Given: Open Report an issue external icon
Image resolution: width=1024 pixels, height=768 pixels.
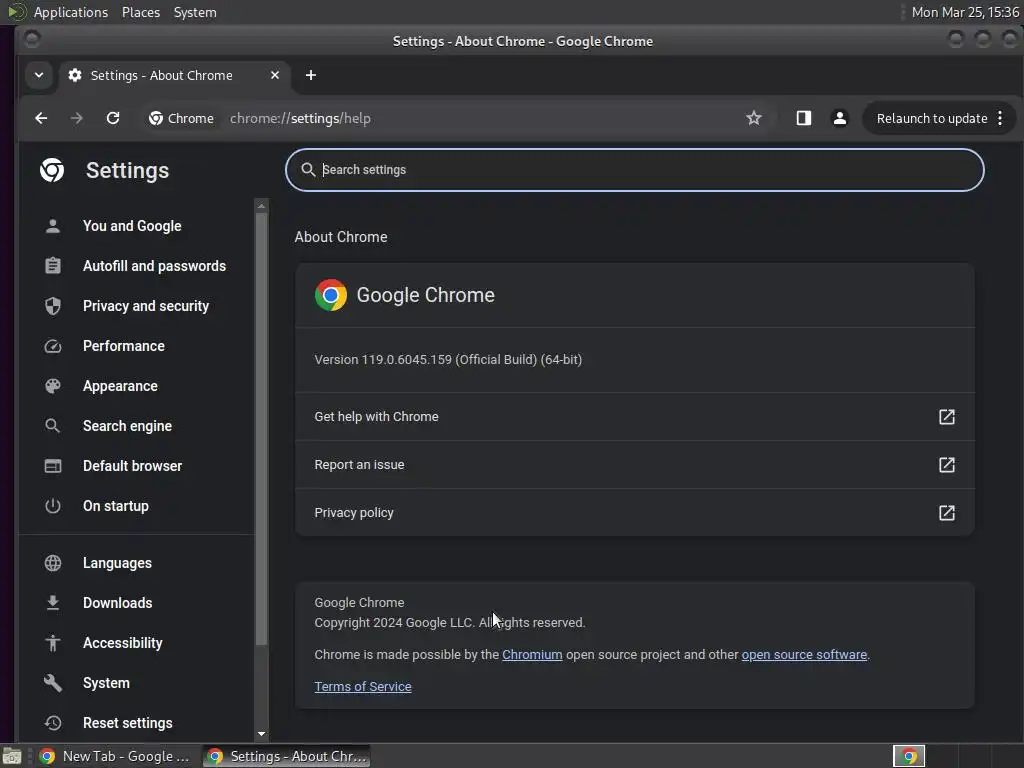Looking at the screenshot, I should pos(947,465).
